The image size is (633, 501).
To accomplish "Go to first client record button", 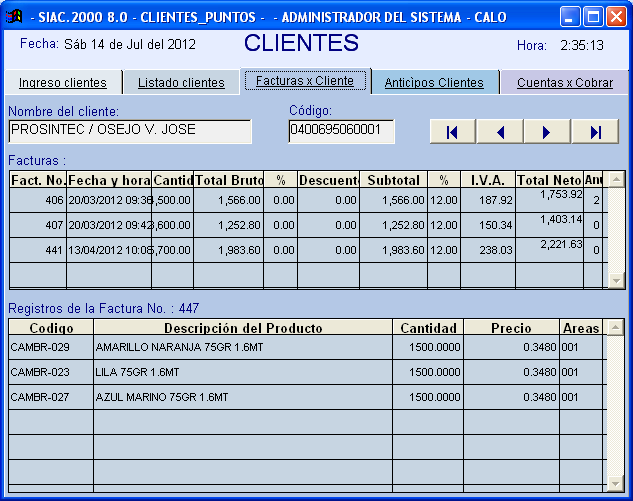I will (453, 132).
